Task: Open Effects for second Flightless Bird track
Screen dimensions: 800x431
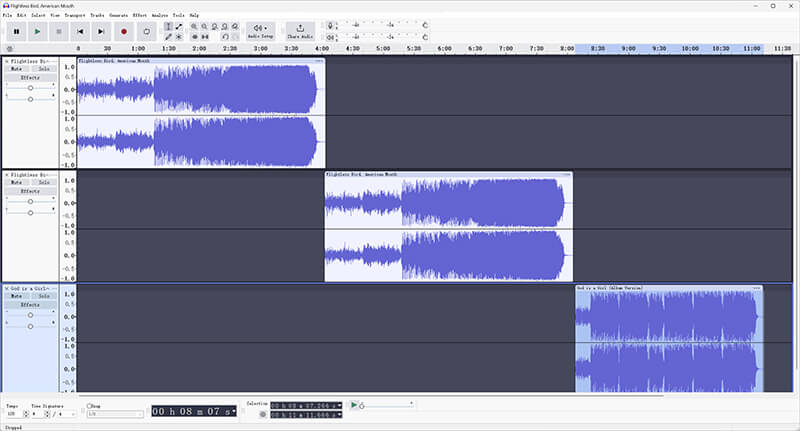Action: coord(31,191)
